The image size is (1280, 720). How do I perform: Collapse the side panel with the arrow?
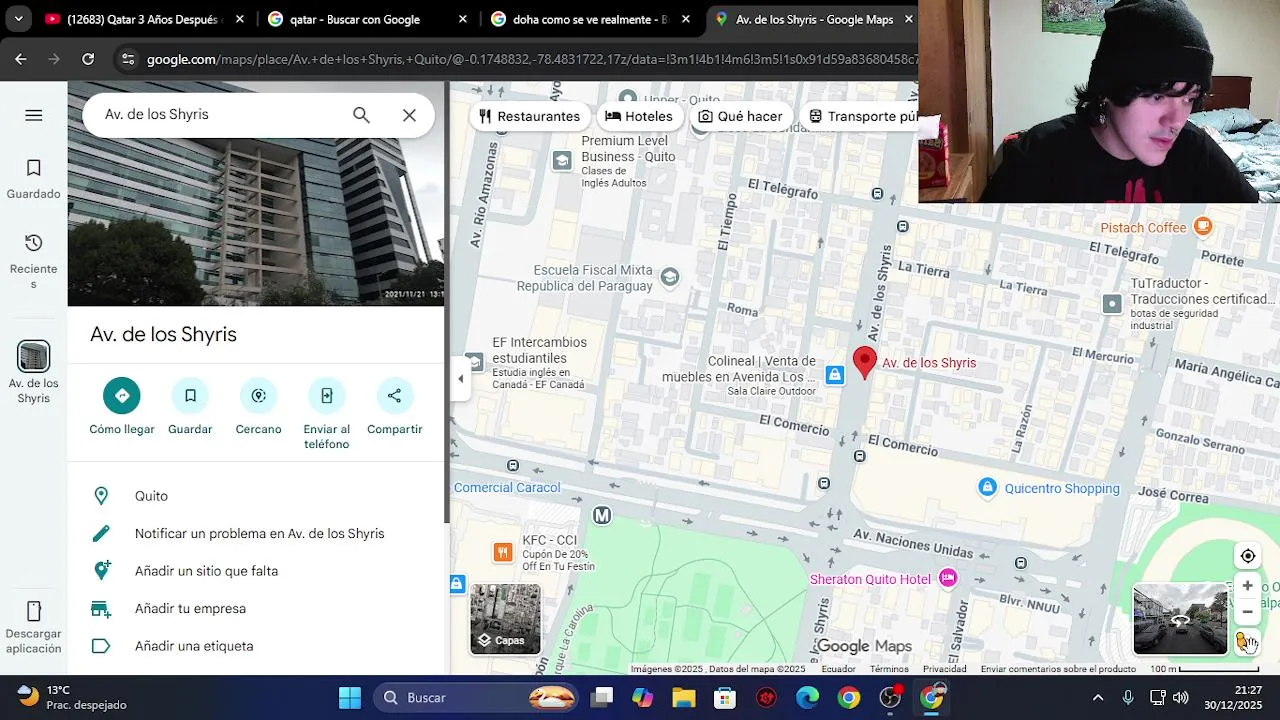(x=460, y=379)
